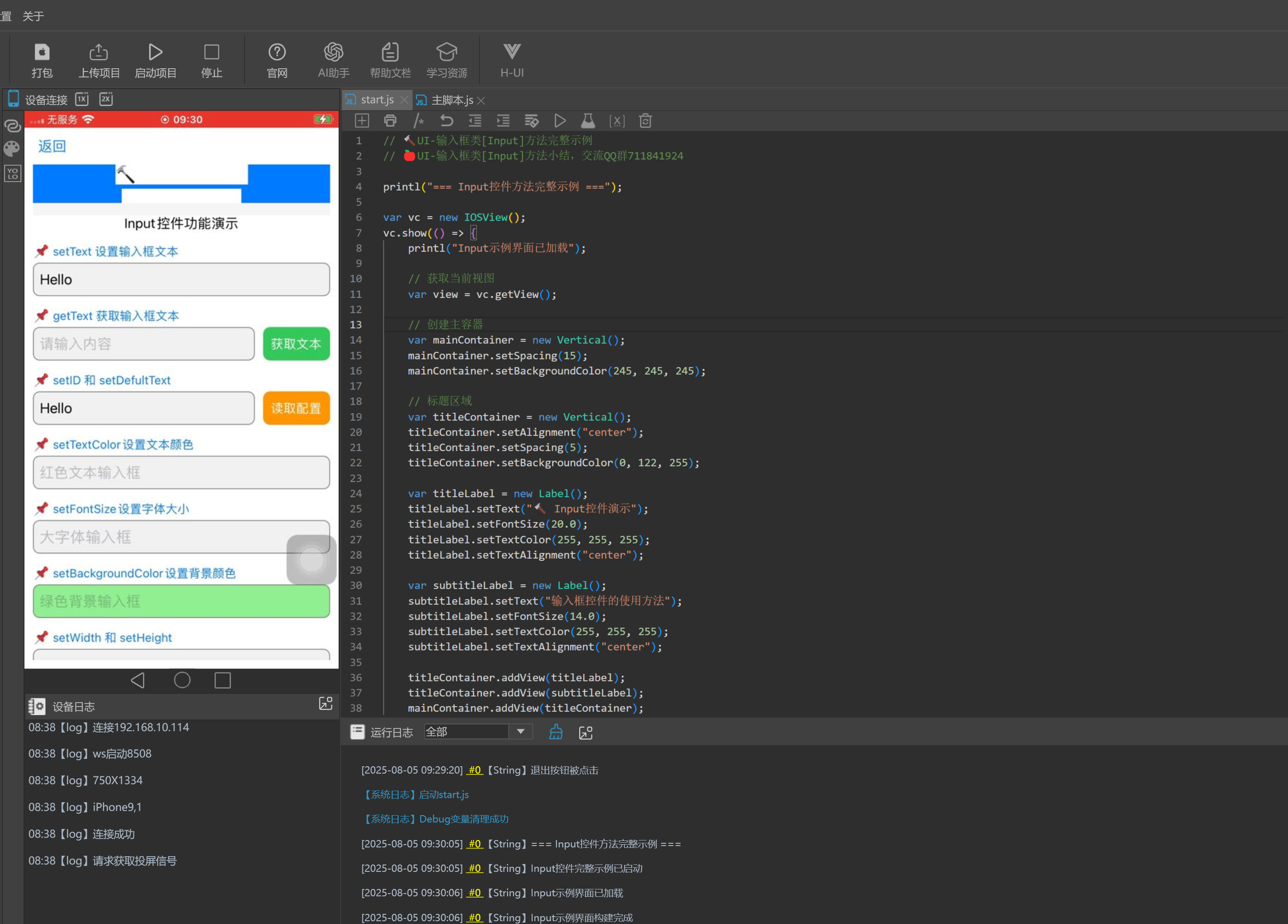Viewport: 1288px width, 924px height.
Task: Switch to the 主脚本.js tab
Action: pos(451,101)
